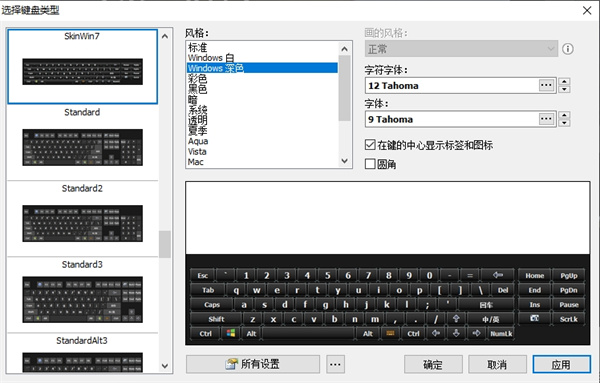
Task: Click the keyboard type list scrollbar thumb
Action: tap(165, 244)
